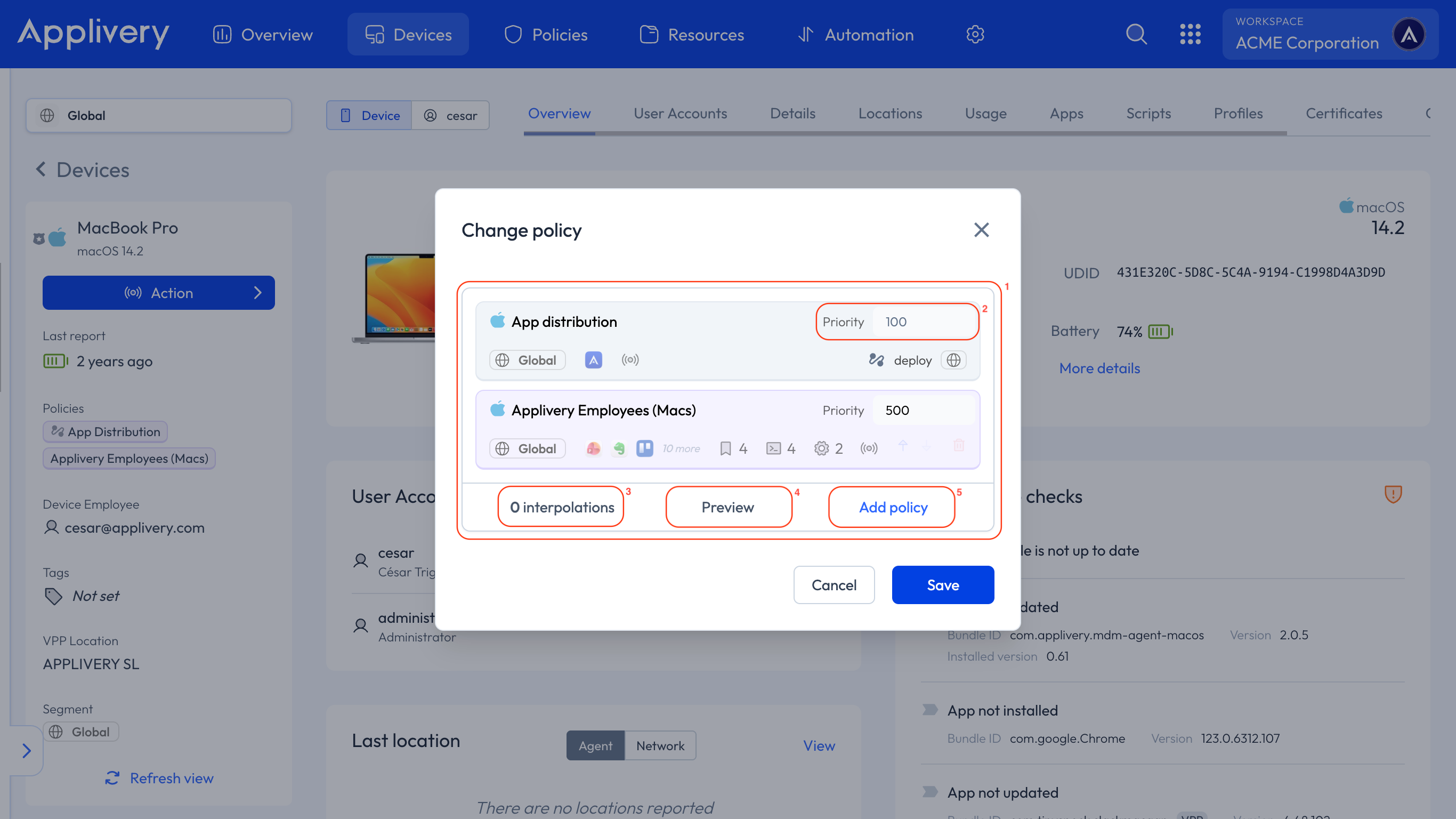This screenshot has height=819, width=1456.
Task: Click the Evernote app icon in policy row
Action: (619, 448)
